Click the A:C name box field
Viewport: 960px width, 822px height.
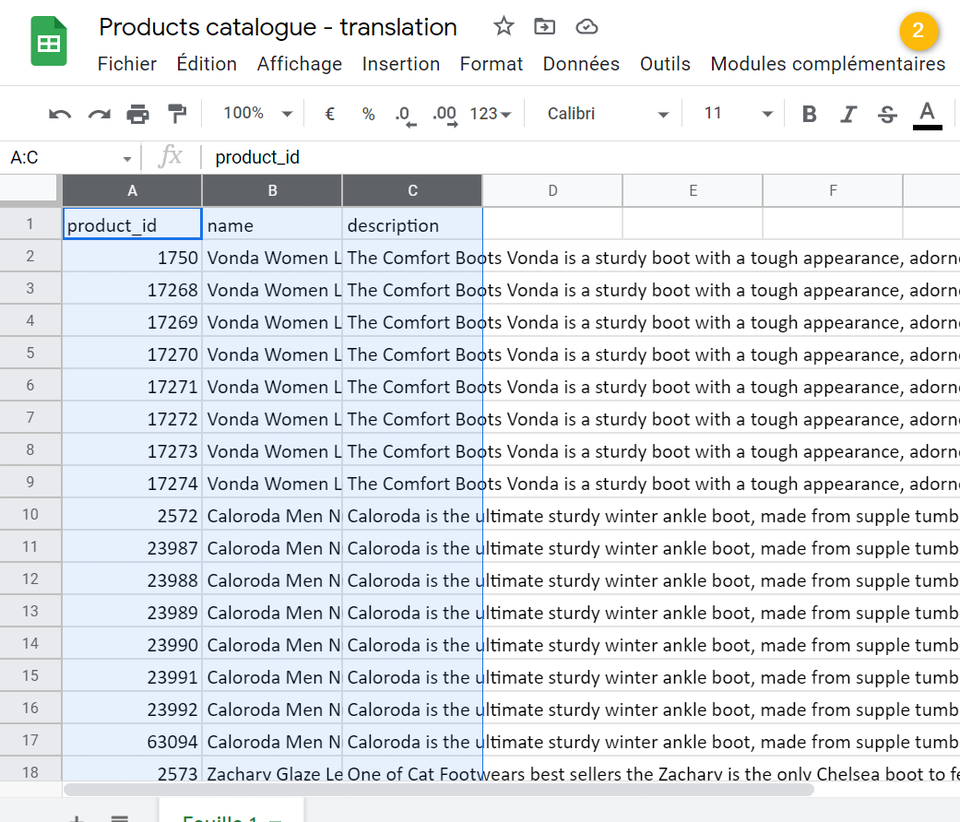click(71, 158)
